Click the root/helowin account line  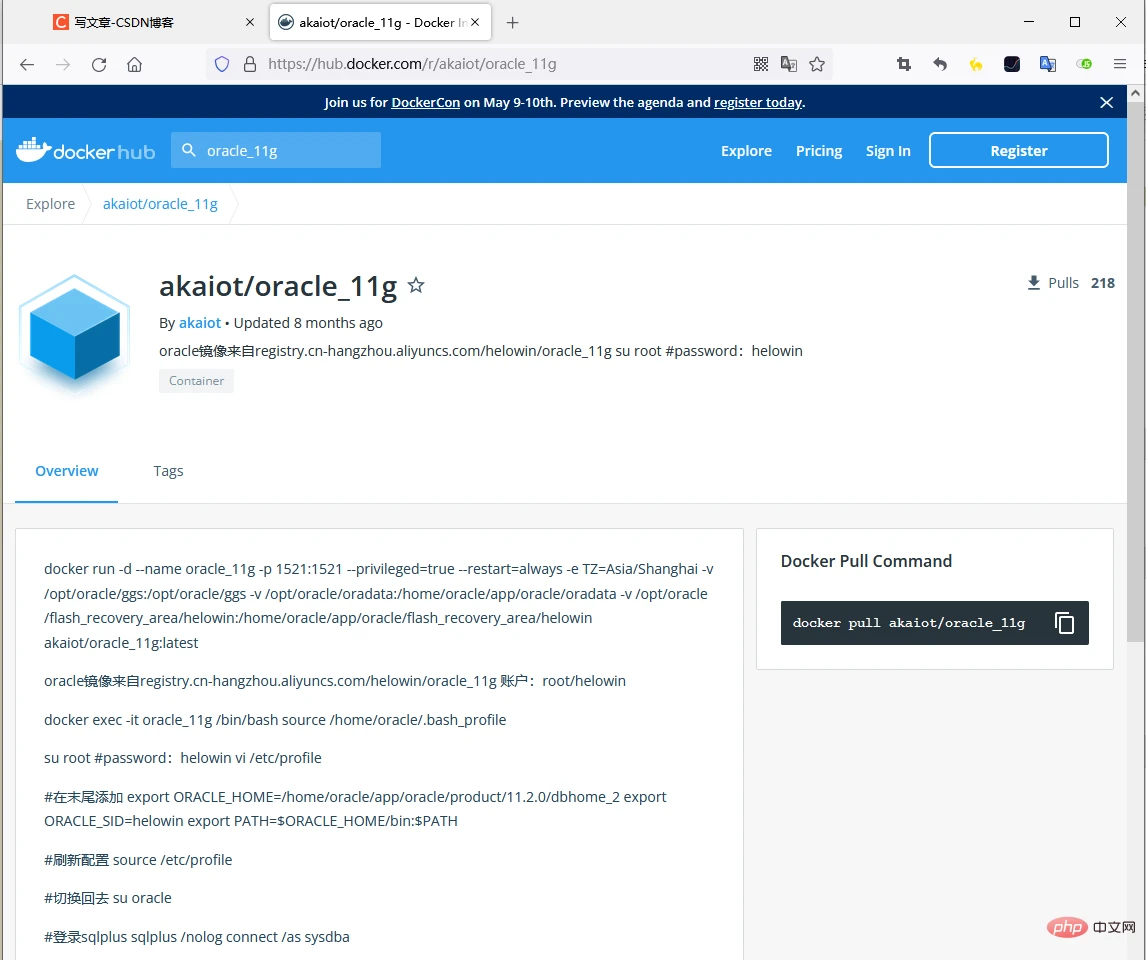(x=335, y=681)
